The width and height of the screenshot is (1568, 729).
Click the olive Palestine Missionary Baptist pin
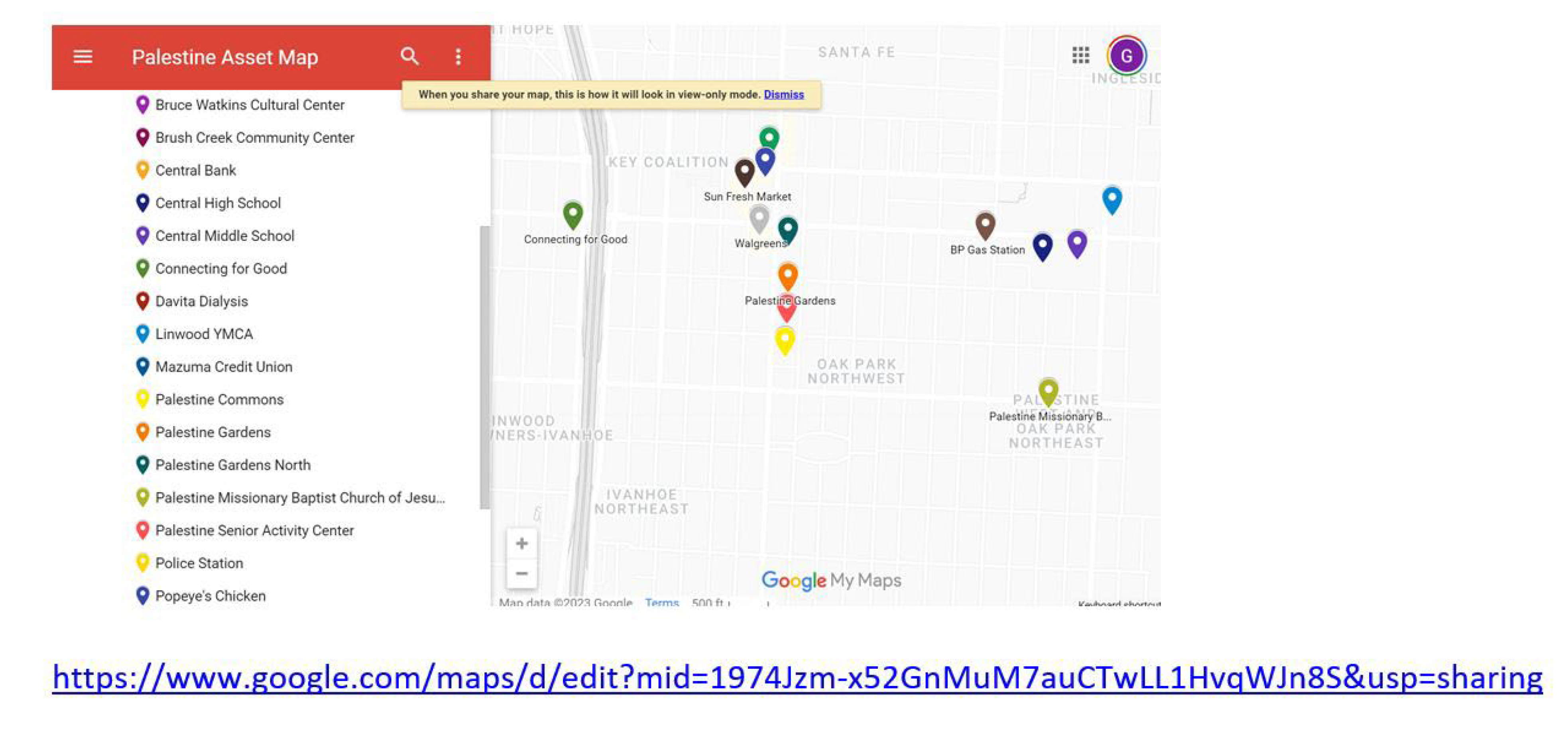point(1048,390)
